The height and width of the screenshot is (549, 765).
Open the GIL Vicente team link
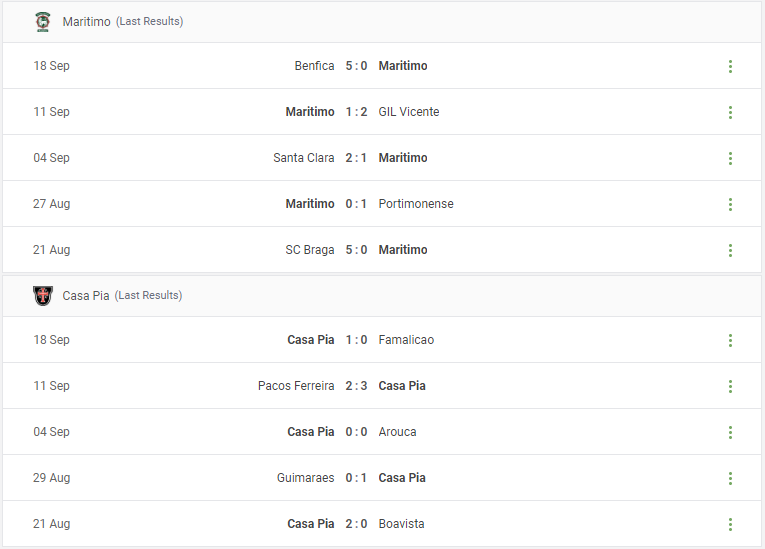[x=409, y=112]
